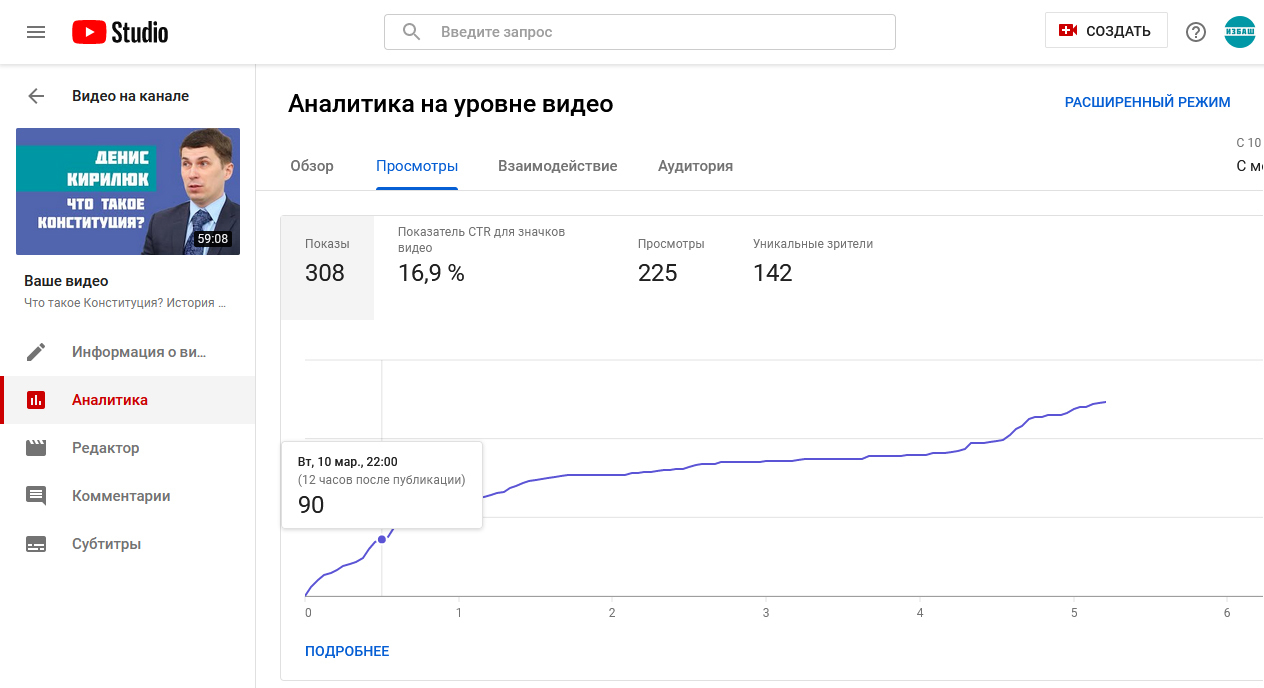Open Редактор in the sidebar
The height and width of the screenshot is (688, 1264).
coord(128,448)
